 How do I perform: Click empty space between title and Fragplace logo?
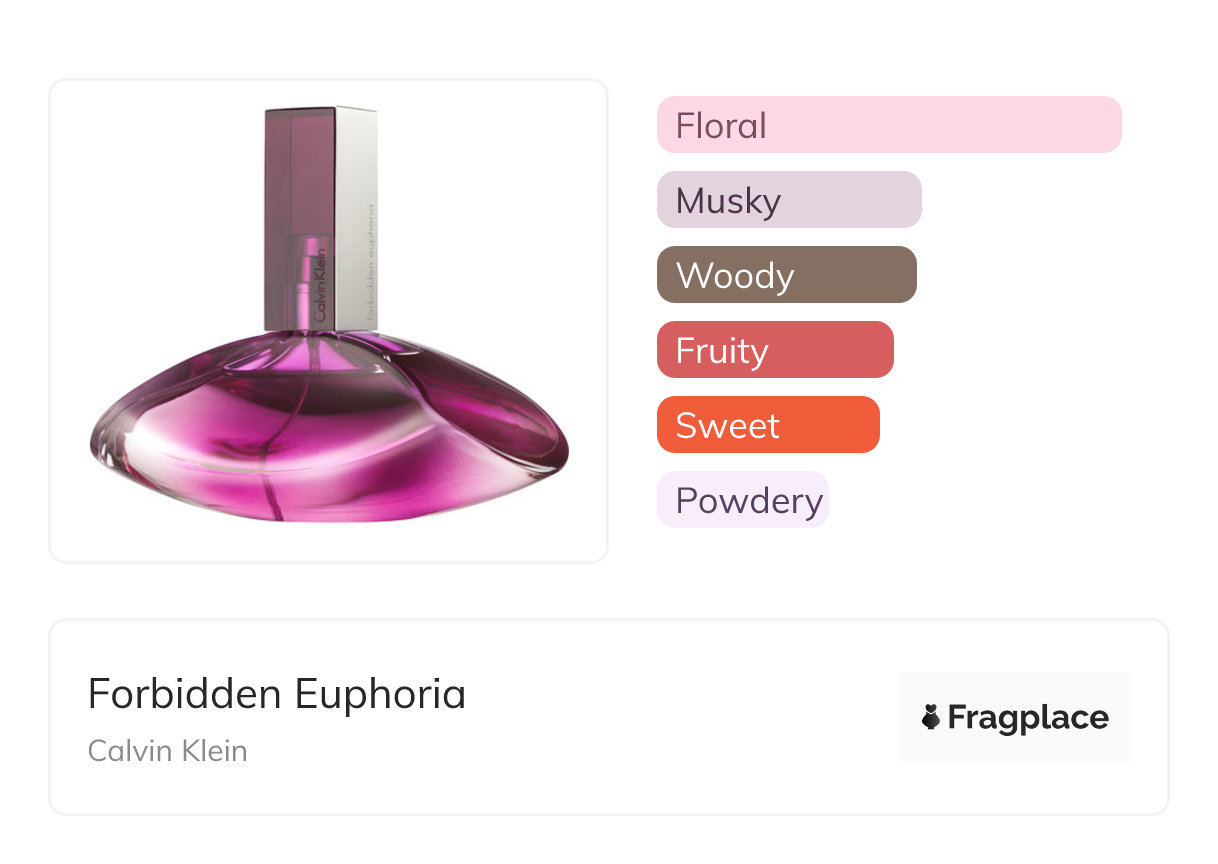click(680, 717)
